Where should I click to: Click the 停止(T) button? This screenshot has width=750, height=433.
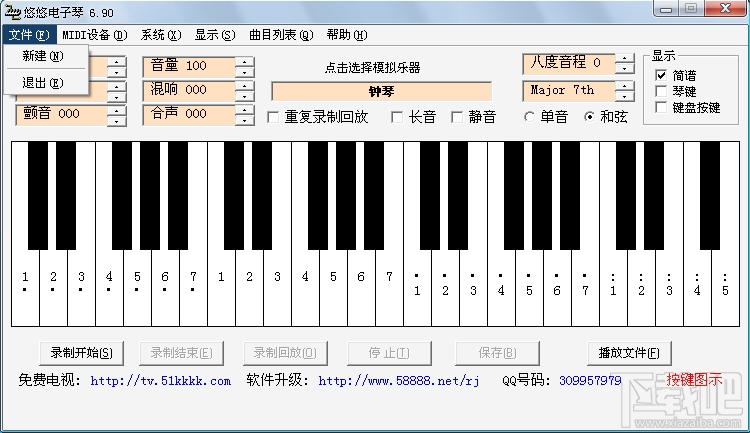pos(389,353)
